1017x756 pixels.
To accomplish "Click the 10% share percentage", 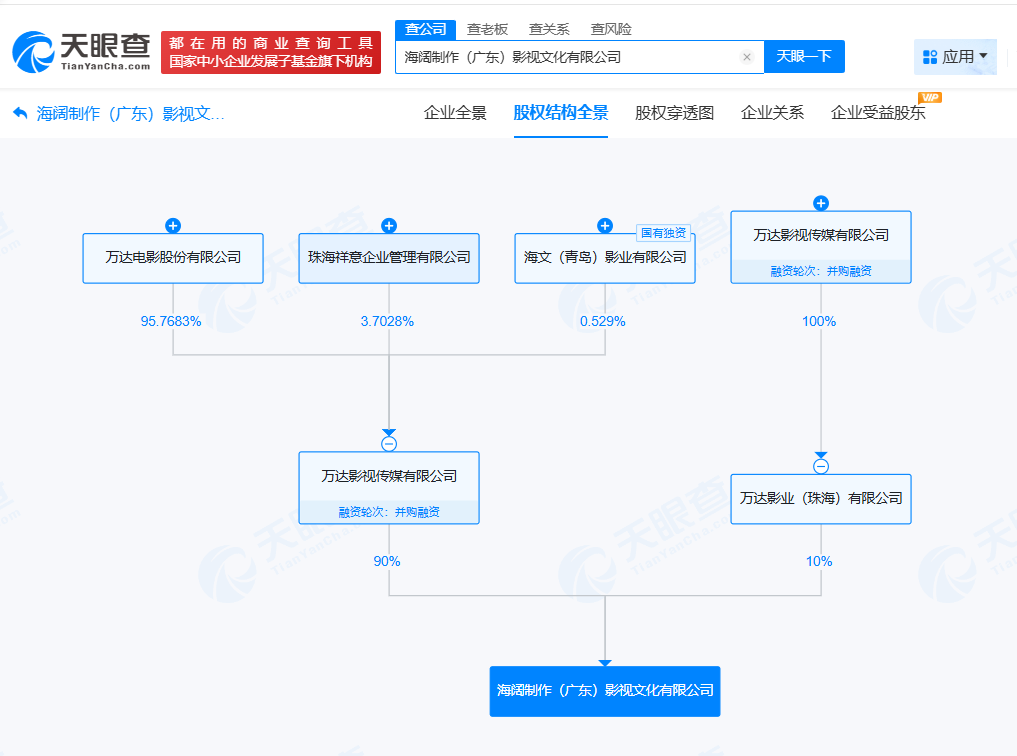I will (x=819, y=561).
